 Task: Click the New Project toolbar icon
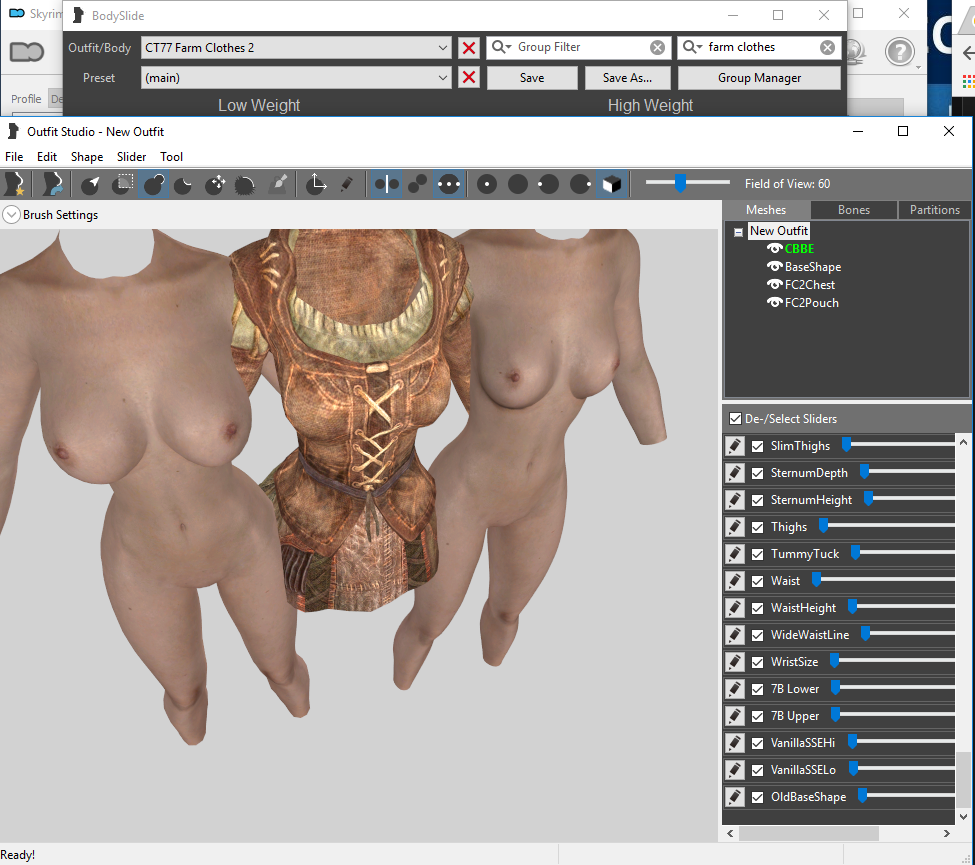15,184
